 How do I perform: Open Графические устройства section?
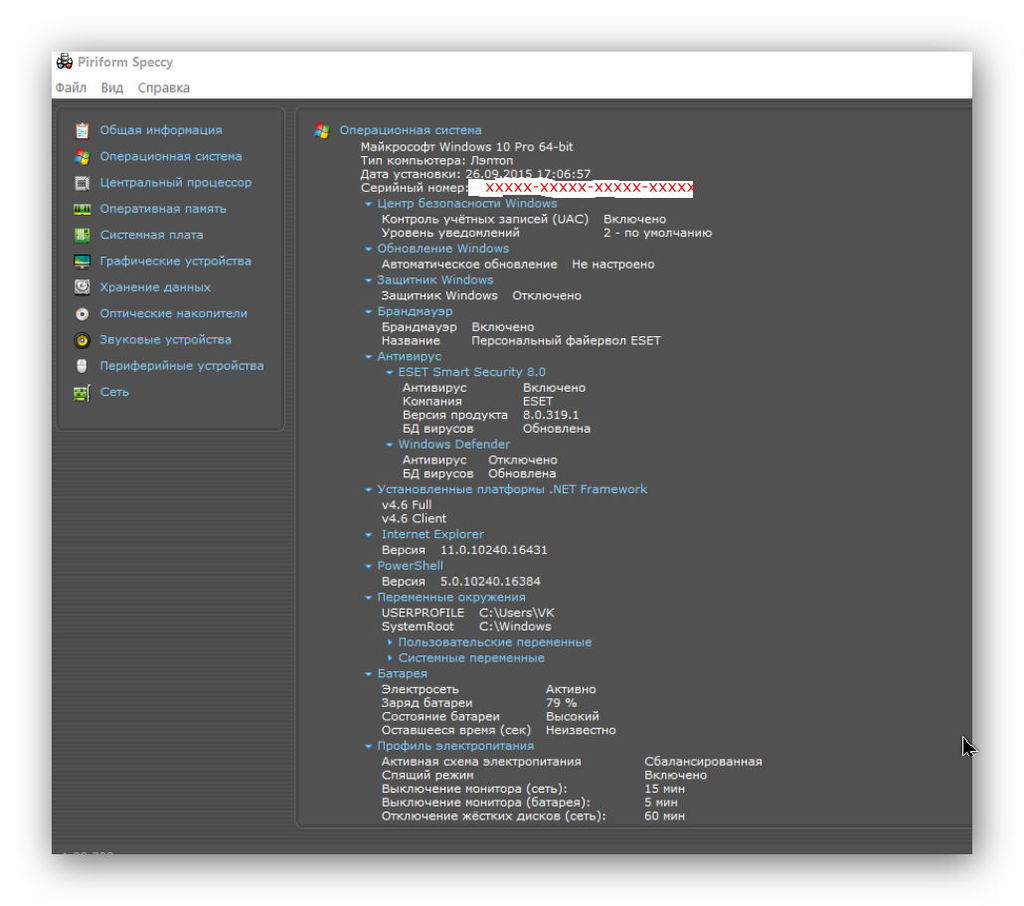tap(175, 261)
